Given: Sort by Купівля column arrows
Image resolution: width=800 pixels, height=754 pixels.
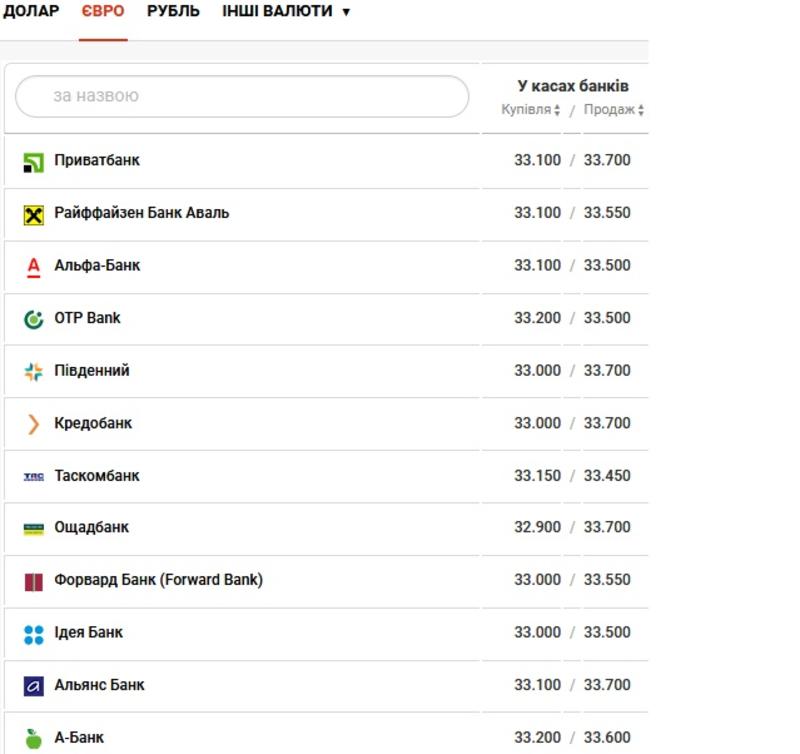Looking at the screenshot, I should (557, 110).
